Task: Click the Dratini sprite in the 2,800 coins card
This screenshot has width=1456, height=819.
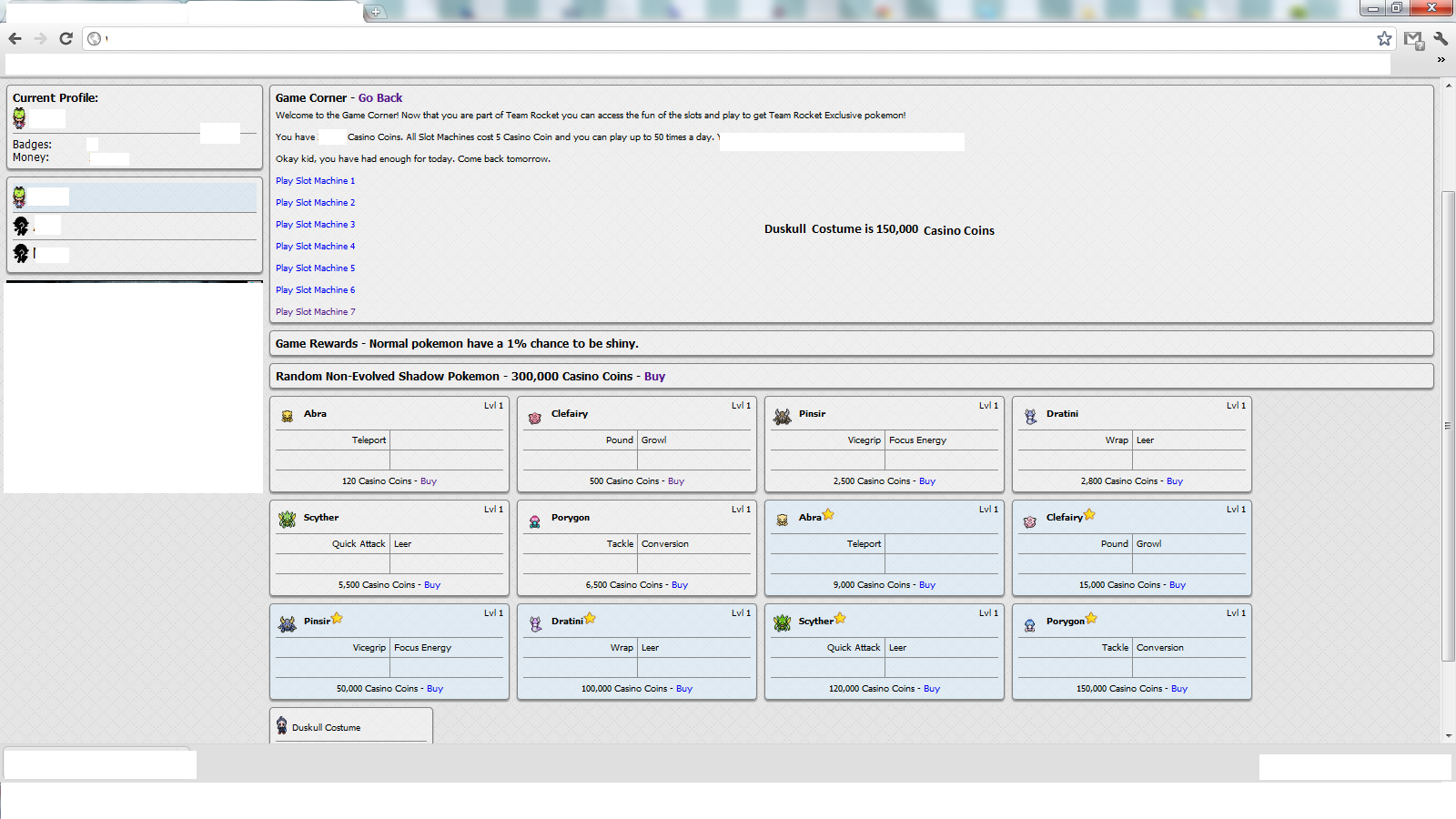Action: (x=1030, y=416)
